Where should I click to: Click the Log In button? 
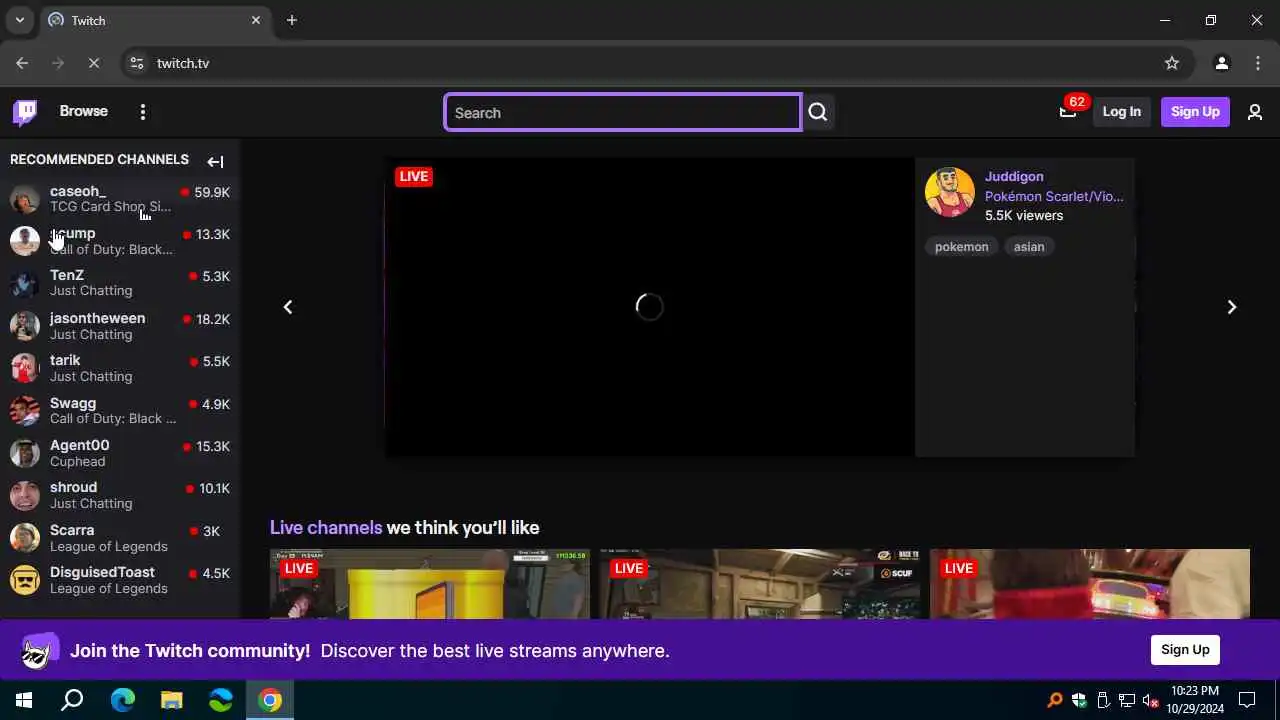click(x=1121, y=111)
